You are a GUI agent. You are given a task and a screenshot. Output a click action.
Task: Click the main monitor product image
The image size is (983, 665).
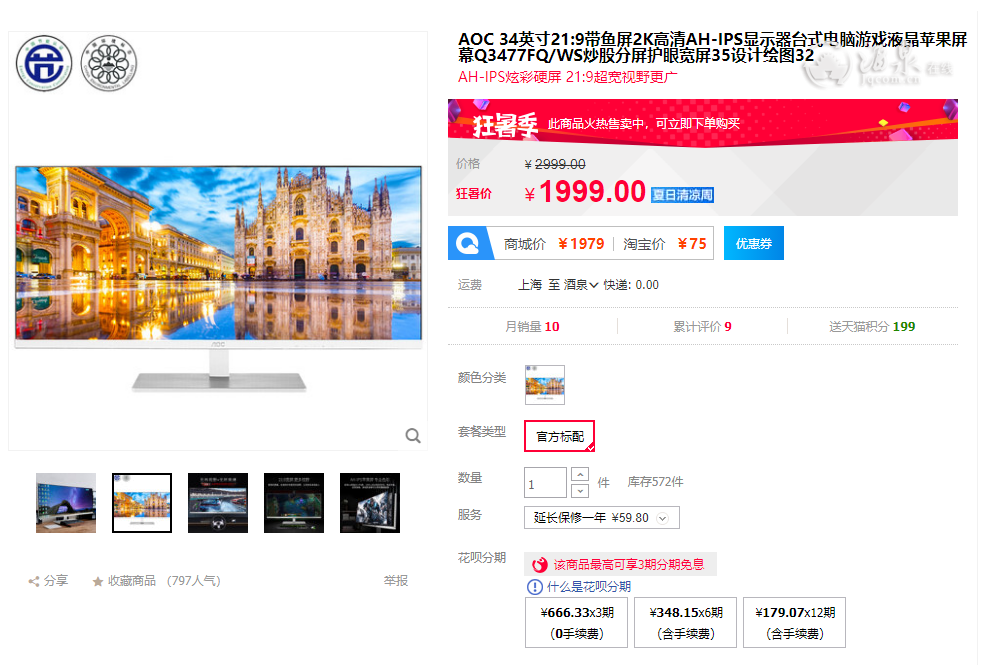pyautogui.click(x=218, y=279)
